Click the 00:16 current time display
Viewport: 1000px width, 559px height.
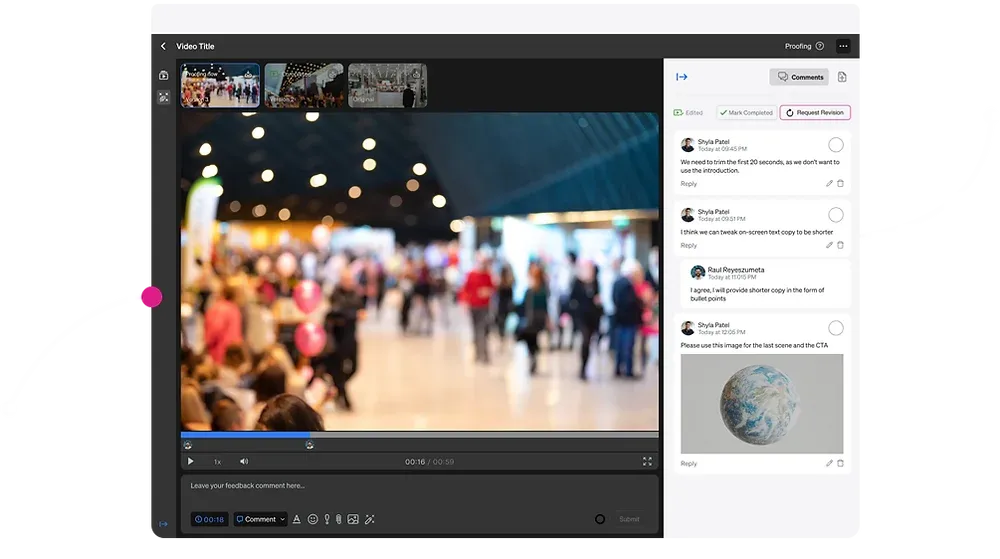tap(415, 461)
